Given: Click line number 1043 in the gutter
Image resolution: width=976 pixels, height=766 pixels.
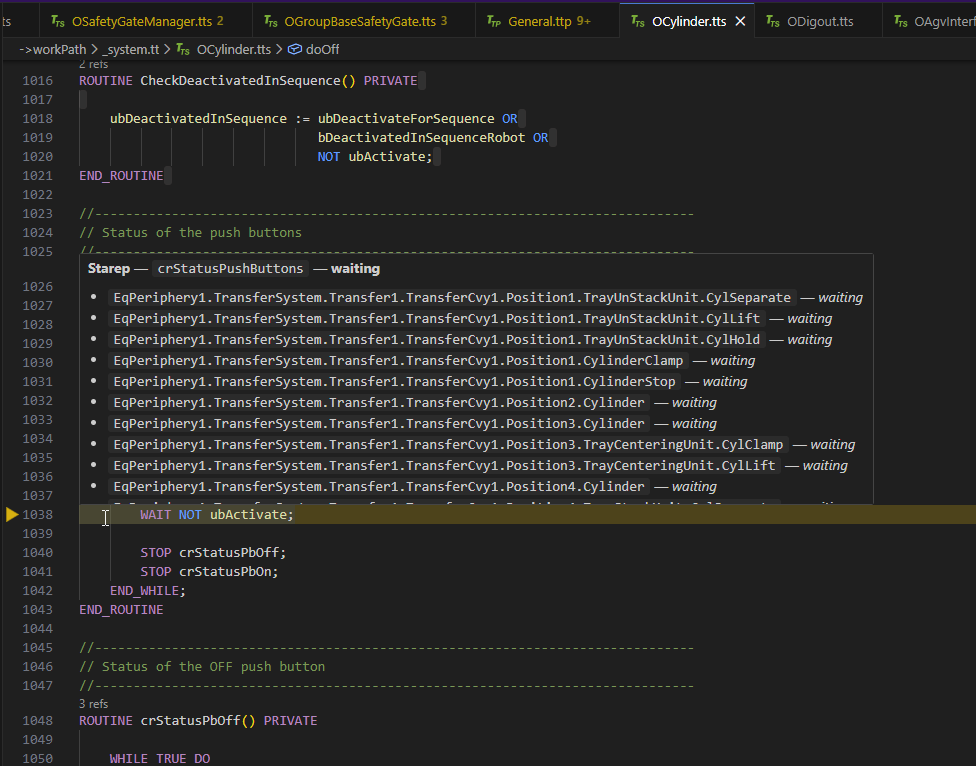Looking at the screenshot, I should tap(37, 609).
